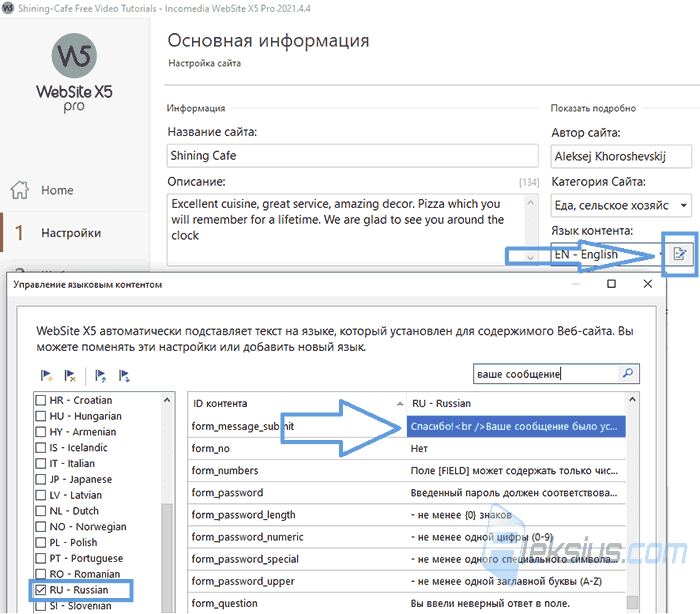700x614 pixels.
Task: Click the remove language flag icon
Action: tap(70, 376)
